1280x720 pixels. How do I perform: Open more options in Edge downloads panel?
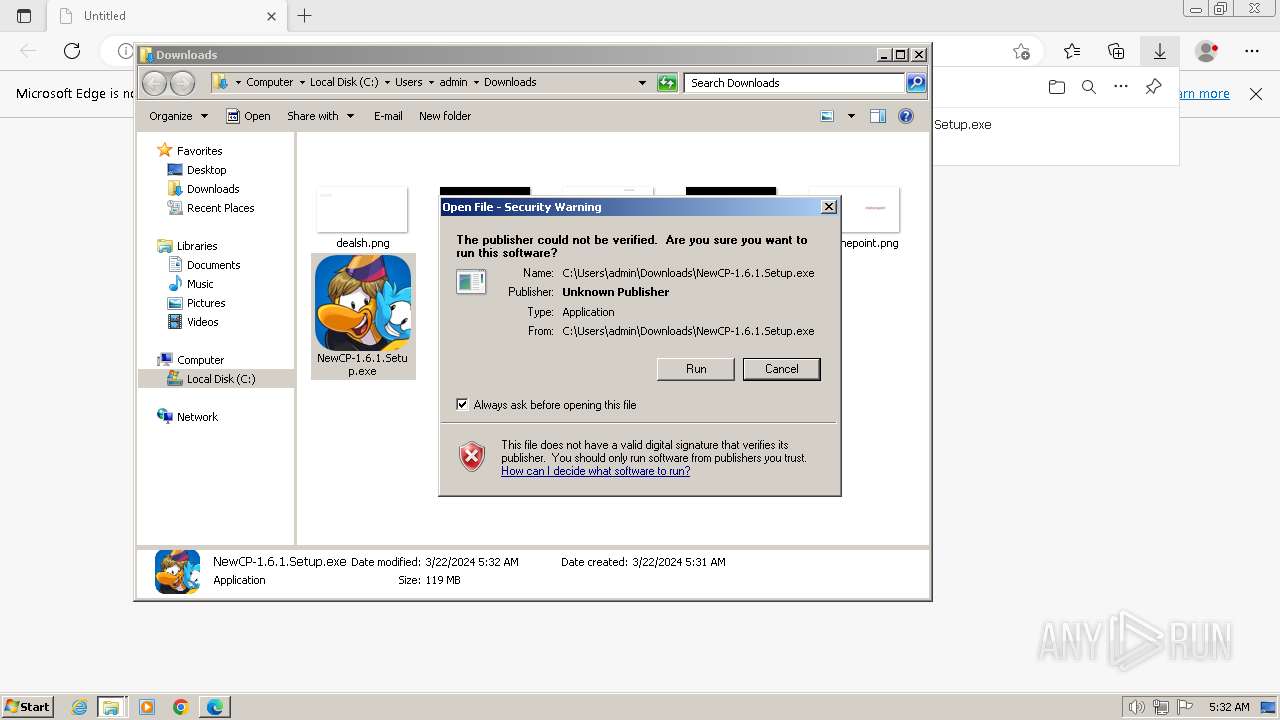[1121, 87]
